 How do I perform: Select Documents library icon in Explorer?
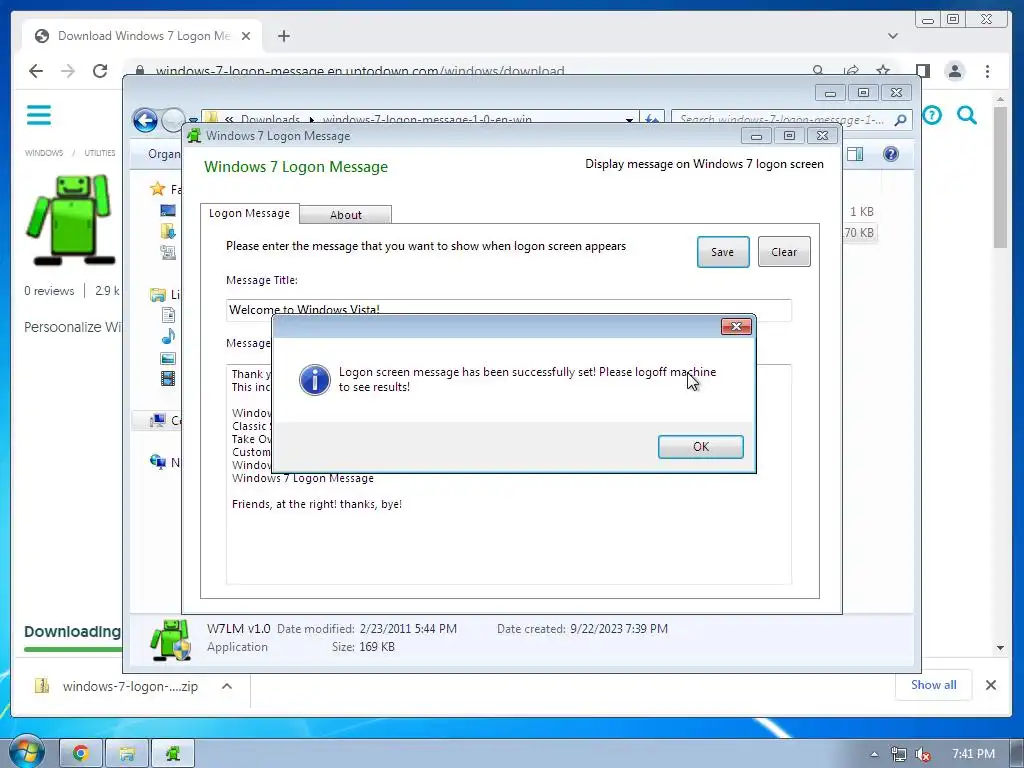168,315
